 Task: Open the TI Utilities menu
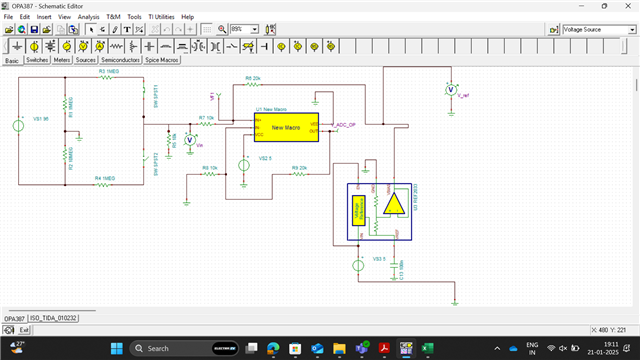[161, 17]
